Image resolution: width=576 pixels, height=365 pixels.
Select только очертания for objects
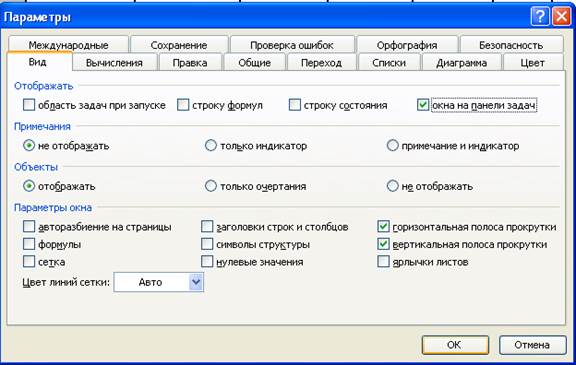pos(210,186)
